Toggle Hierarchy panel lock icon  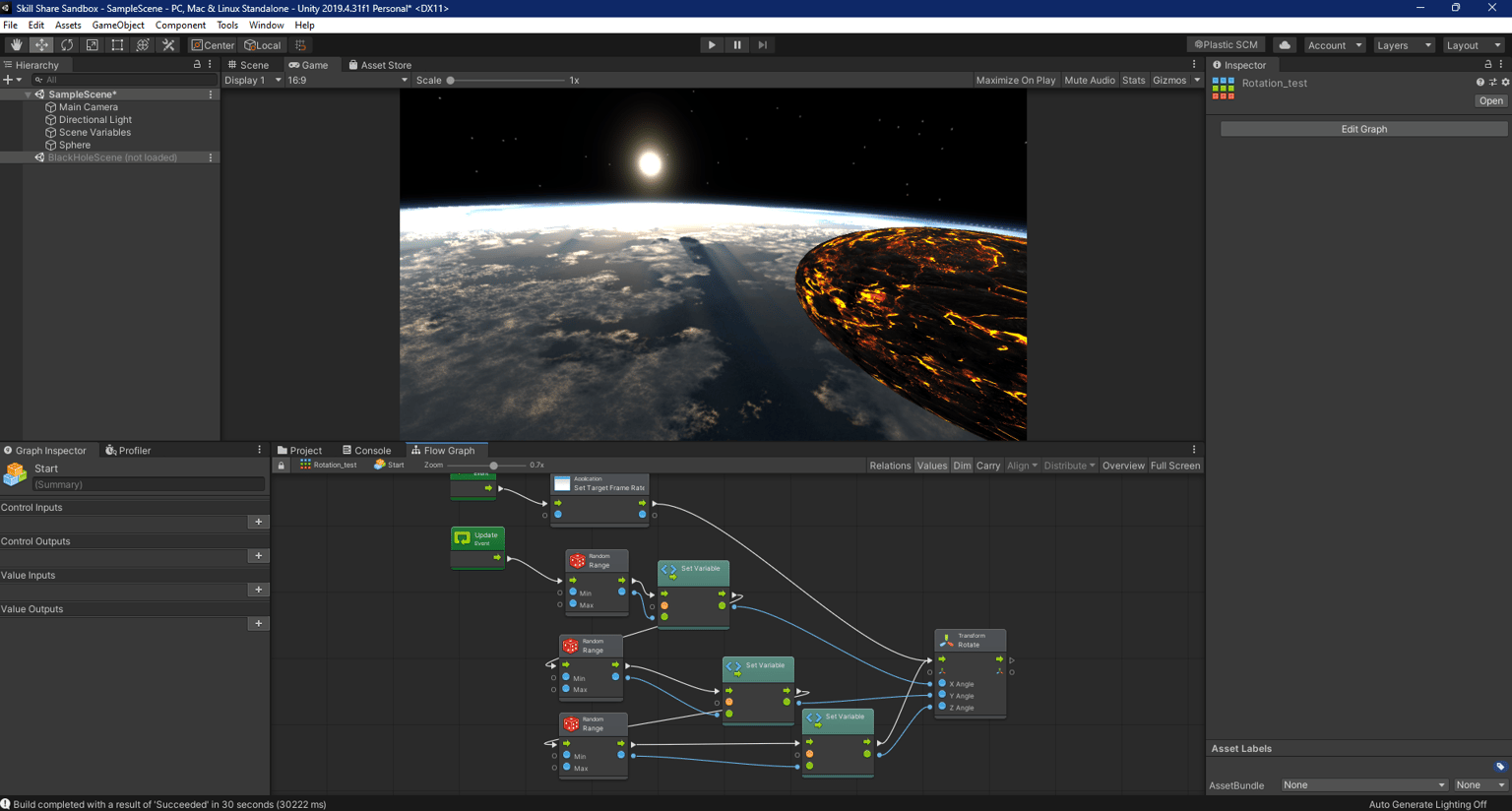tap(197, 65)
